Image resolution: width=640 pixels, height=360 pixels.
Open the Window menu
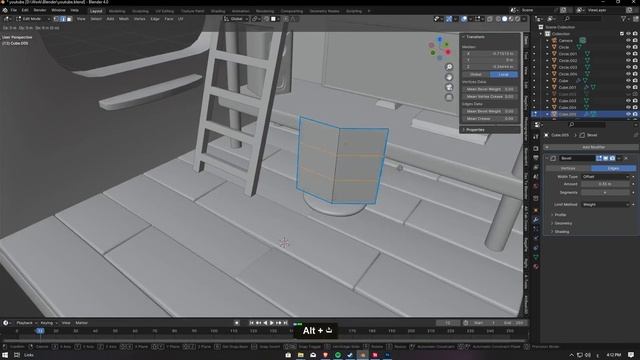(58, 10)
